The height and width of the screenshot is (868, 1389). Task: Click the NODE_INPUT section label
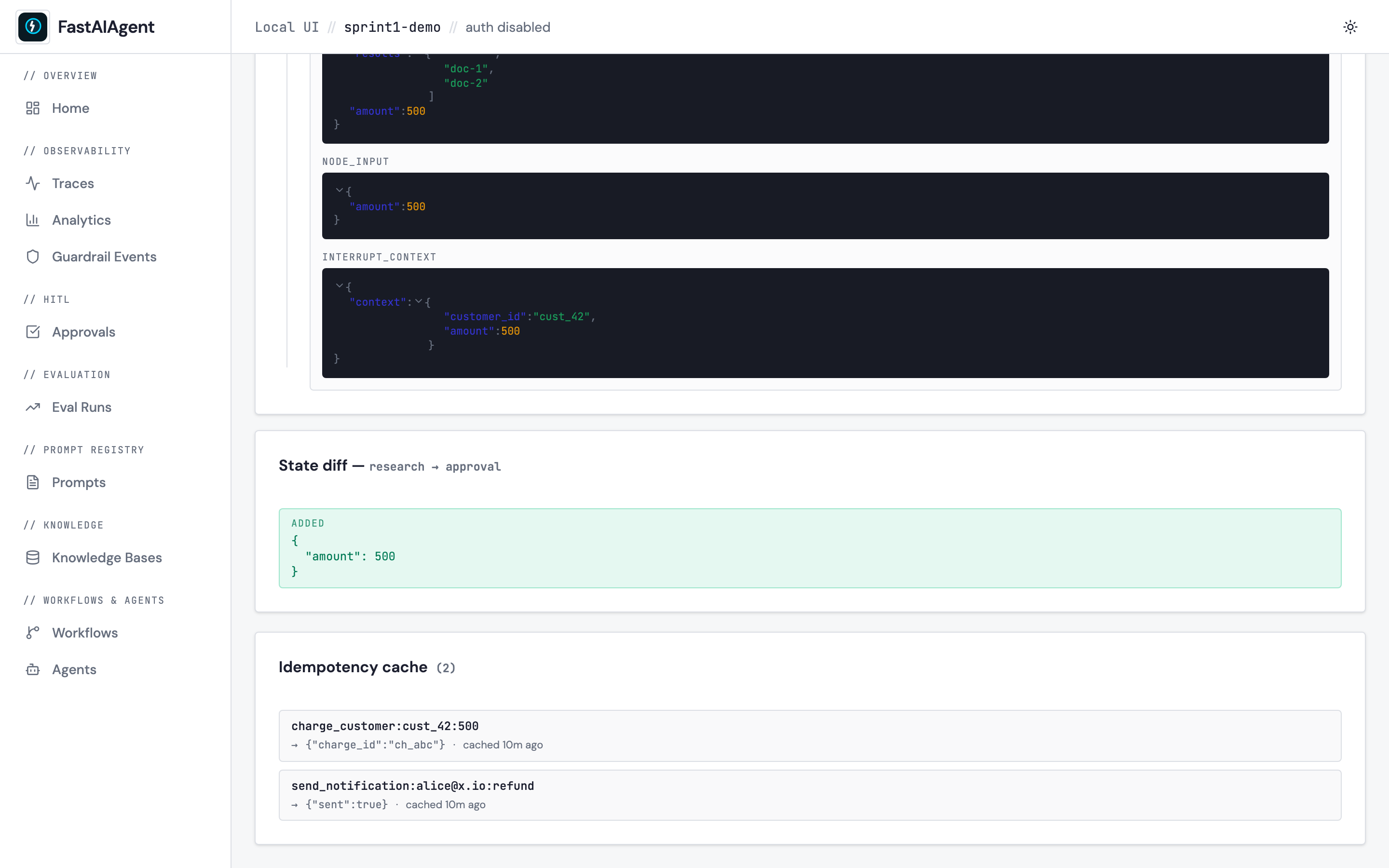356,162
